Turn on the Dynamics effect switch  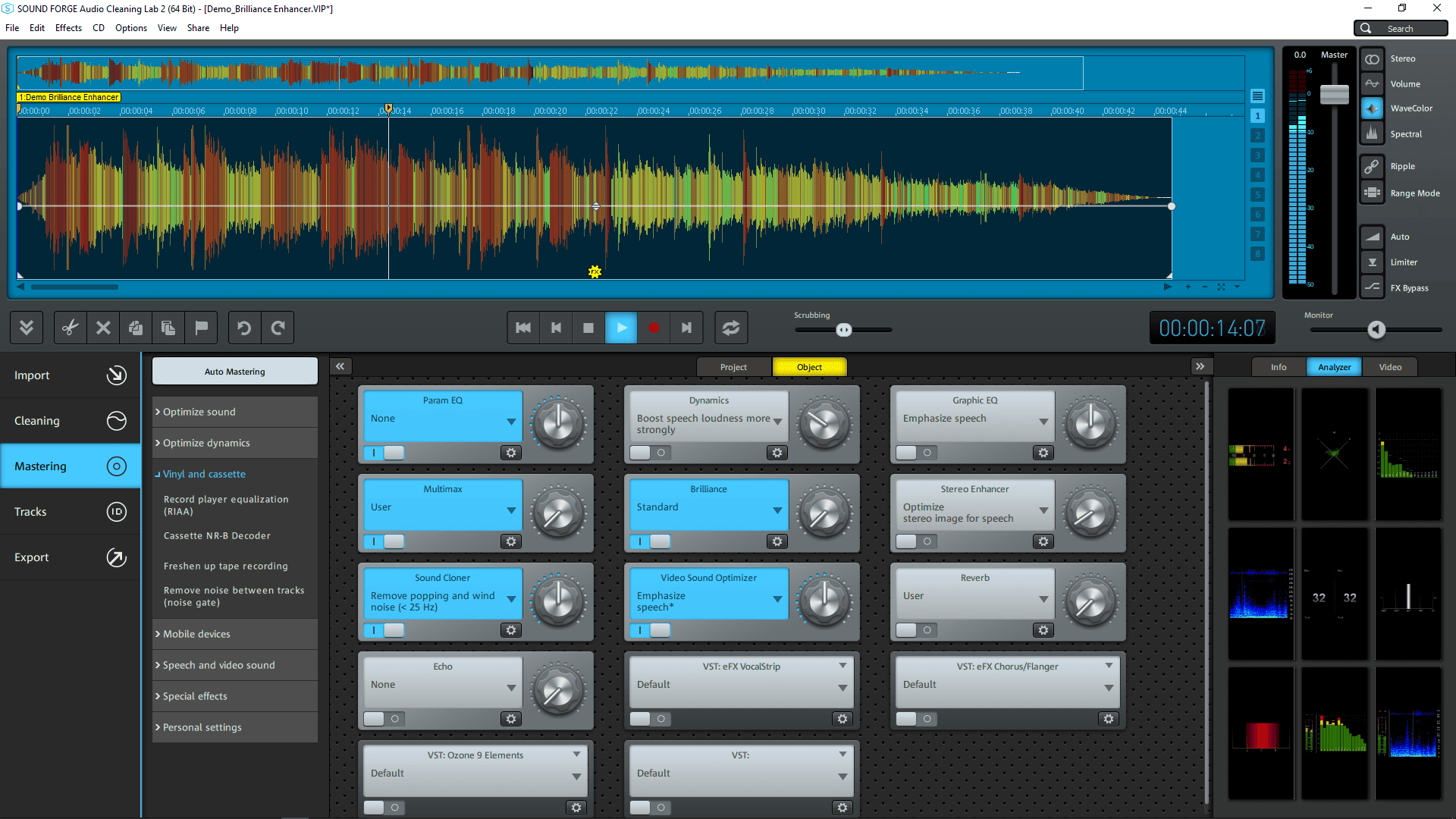click(x=651, y=453)
